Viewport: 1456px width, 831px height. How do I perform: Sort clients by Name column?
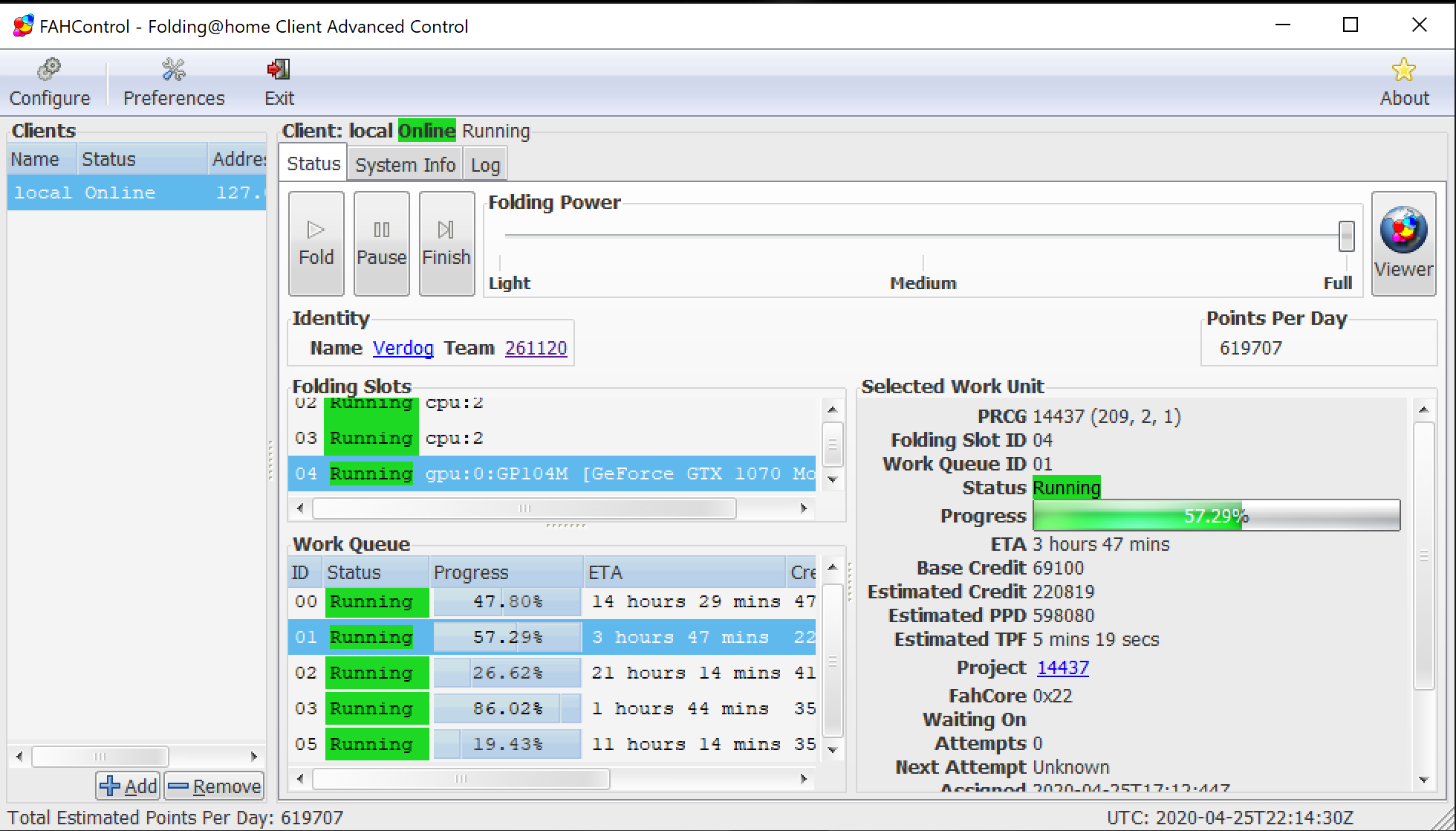(x=42, y=159)
